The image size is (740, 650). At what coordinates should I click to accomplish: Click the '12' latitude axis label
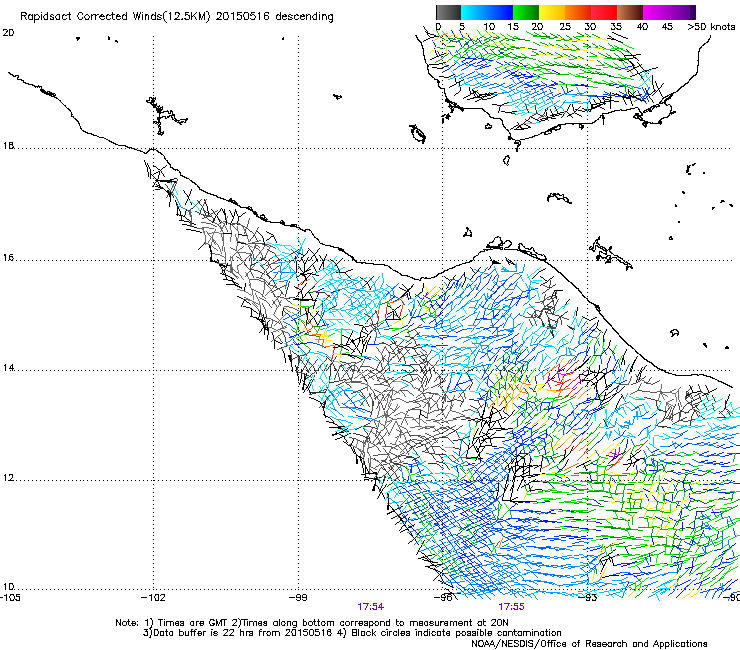click(8, 478)
